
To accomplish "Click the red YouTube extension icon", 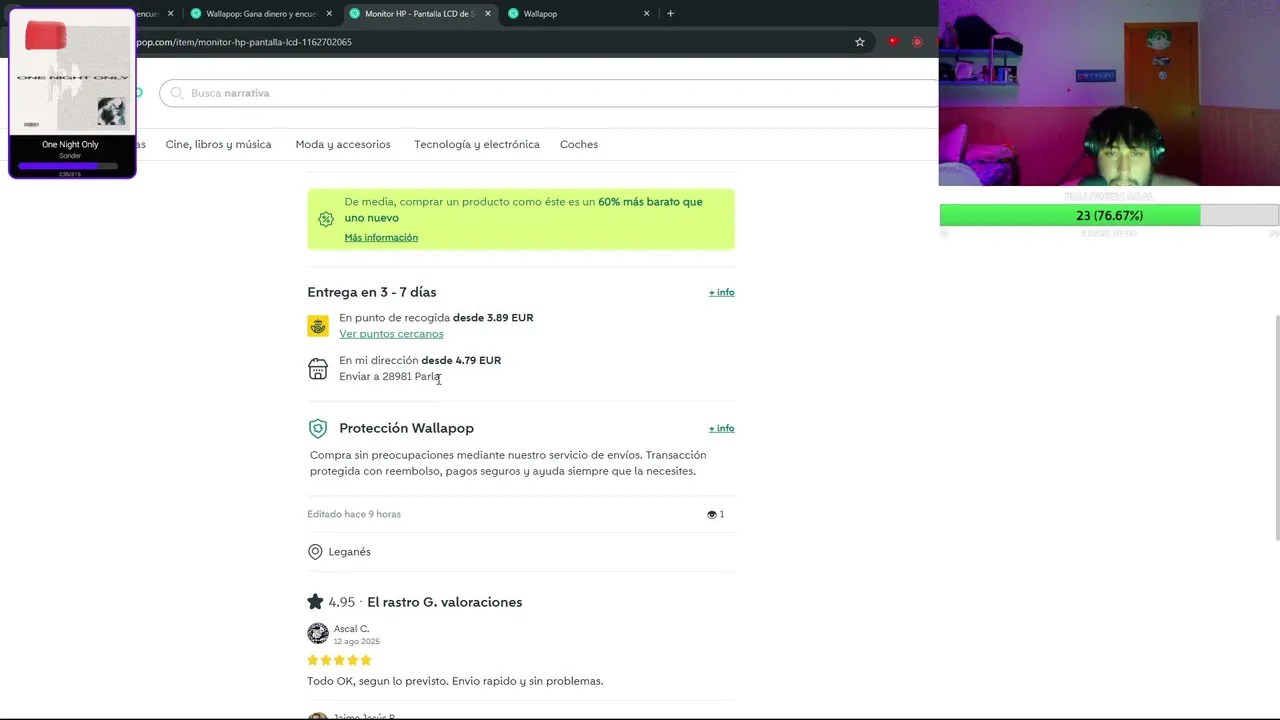I will click(x=893, y=42).
